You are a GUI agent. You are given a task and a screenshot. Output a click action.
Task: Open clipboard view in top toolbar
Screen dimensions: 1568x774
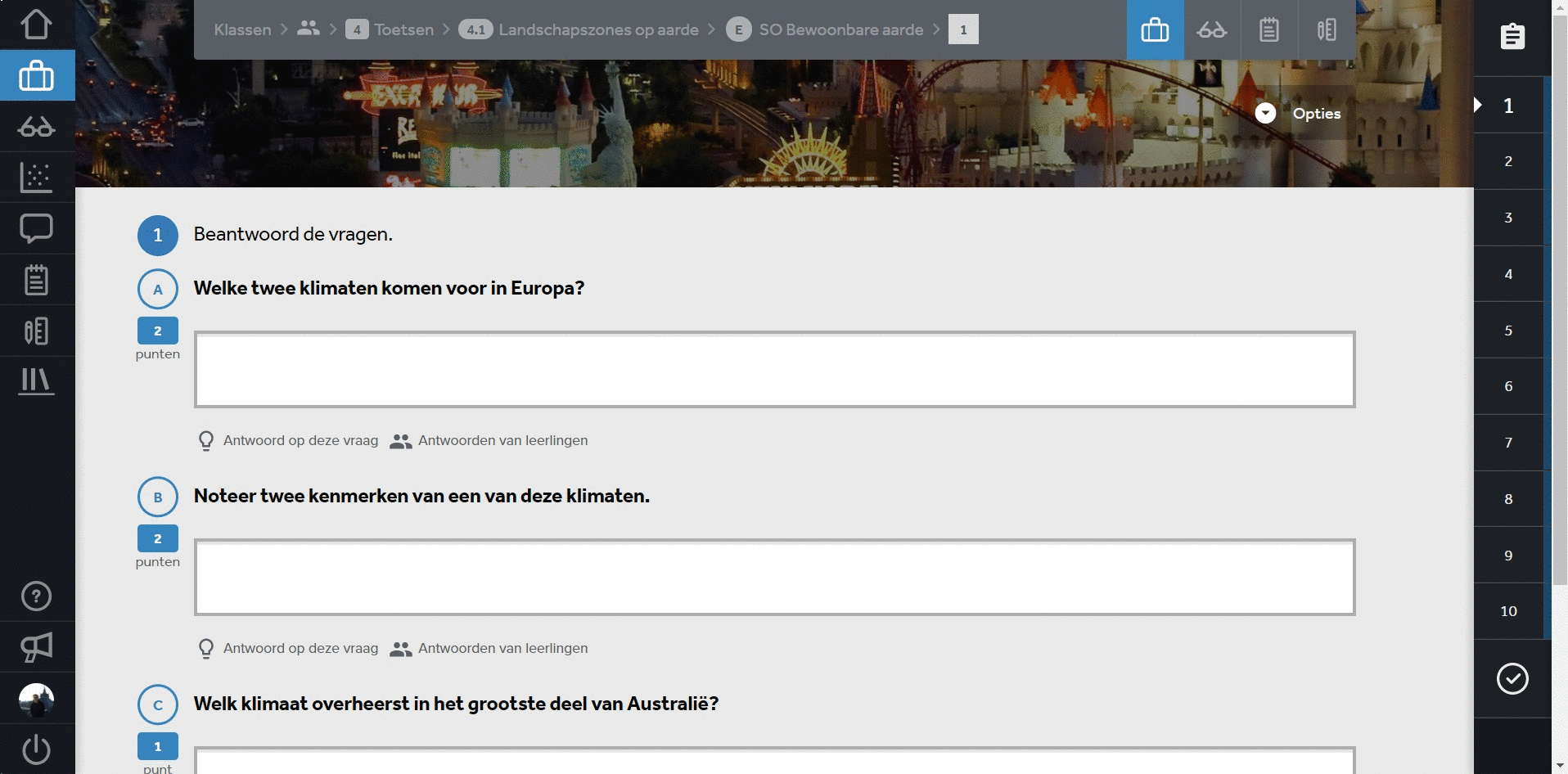tap(1269, 29)
